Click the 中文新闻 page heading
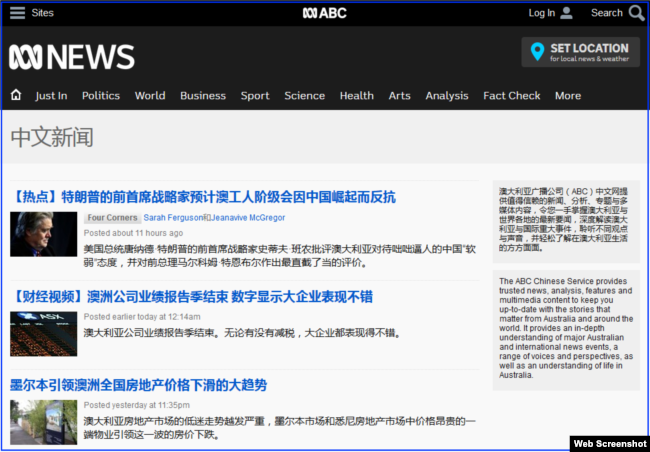650x452 pixels. tap(52, 137)
